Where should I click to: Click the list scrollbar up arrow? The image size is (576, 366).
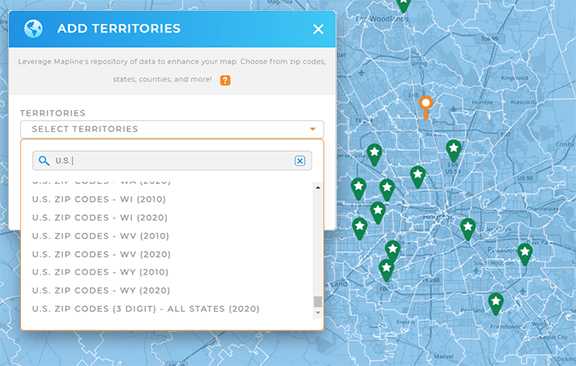point(318,187)
